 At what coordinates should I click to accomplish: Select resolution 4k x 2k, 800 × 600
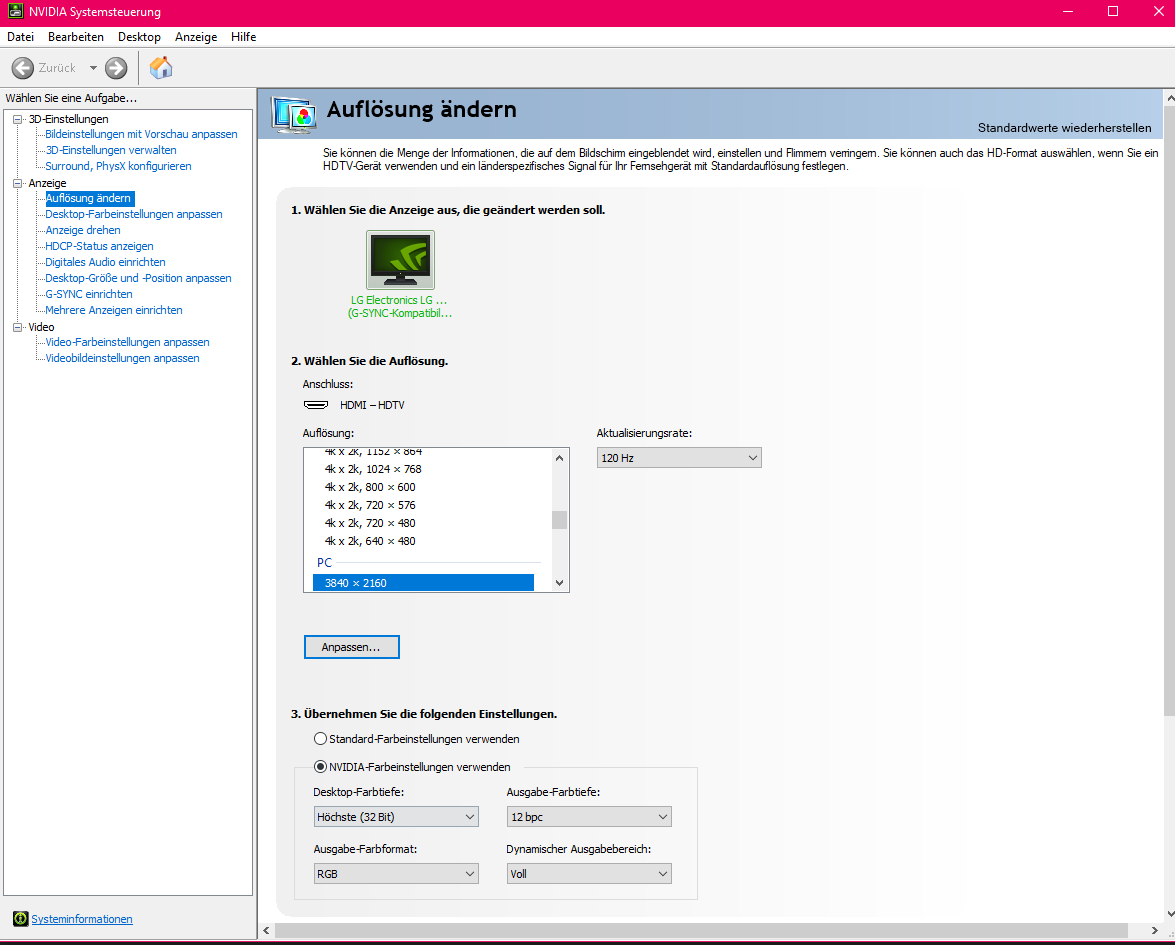[x=369, y=487]
